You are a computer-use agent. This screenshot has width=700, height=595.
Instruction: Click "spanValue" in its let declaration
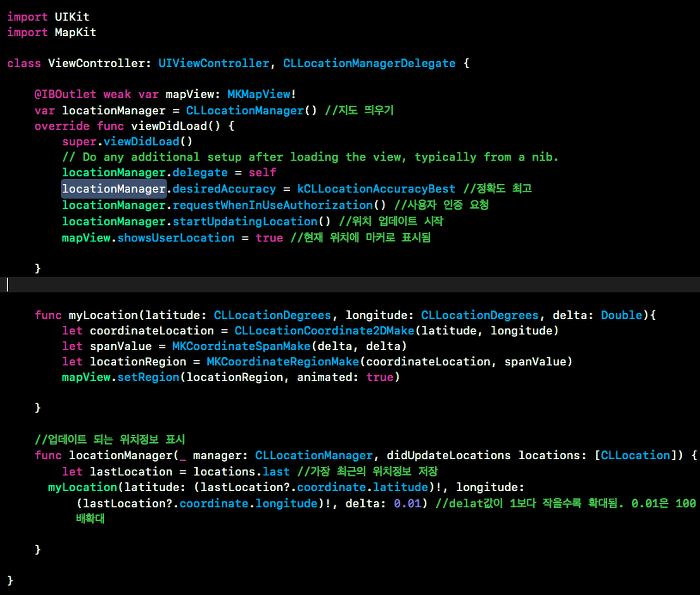(121, 347)
